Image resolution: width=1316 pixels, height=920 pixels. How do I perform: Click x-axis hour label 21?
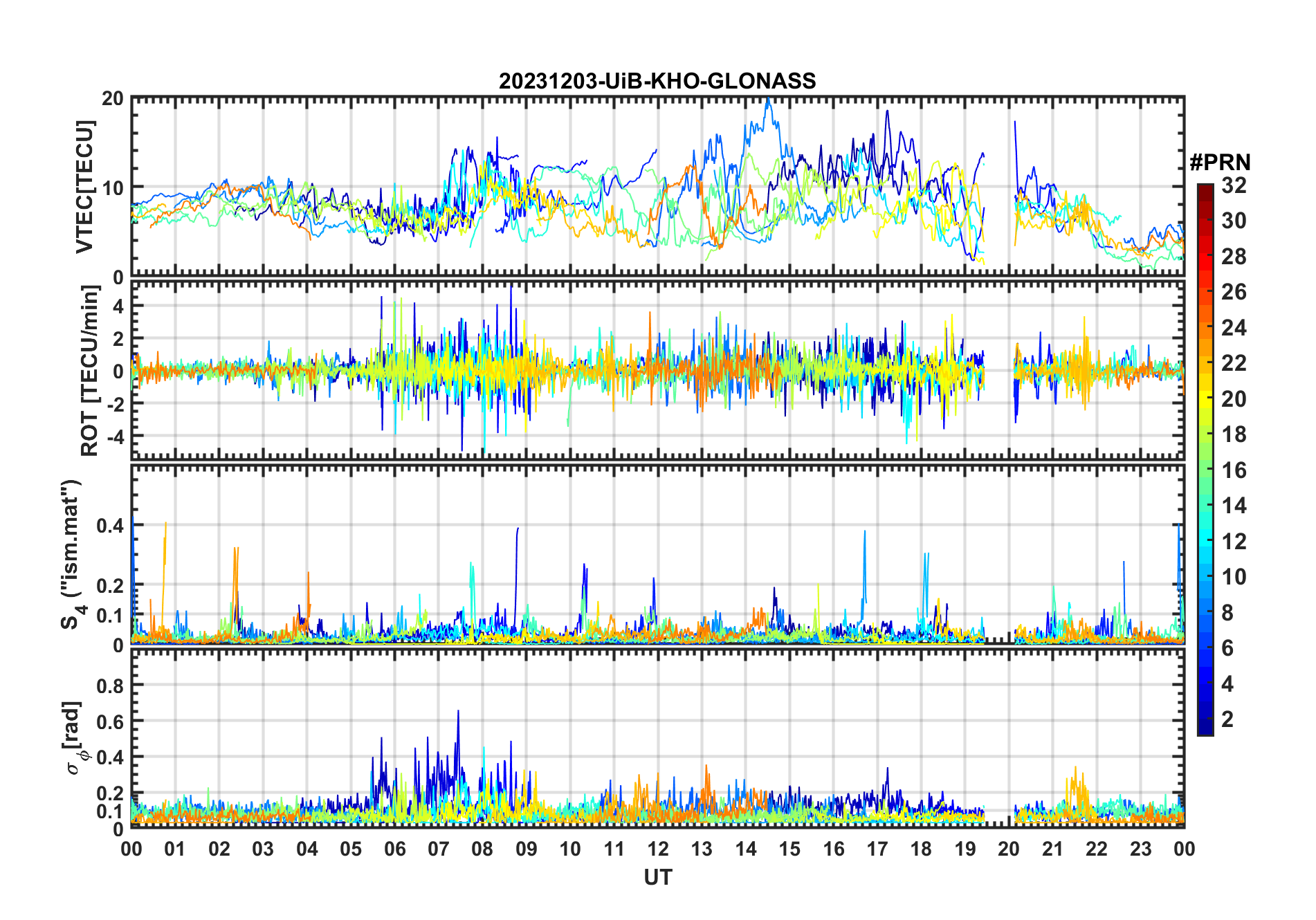pos(1052,849)
